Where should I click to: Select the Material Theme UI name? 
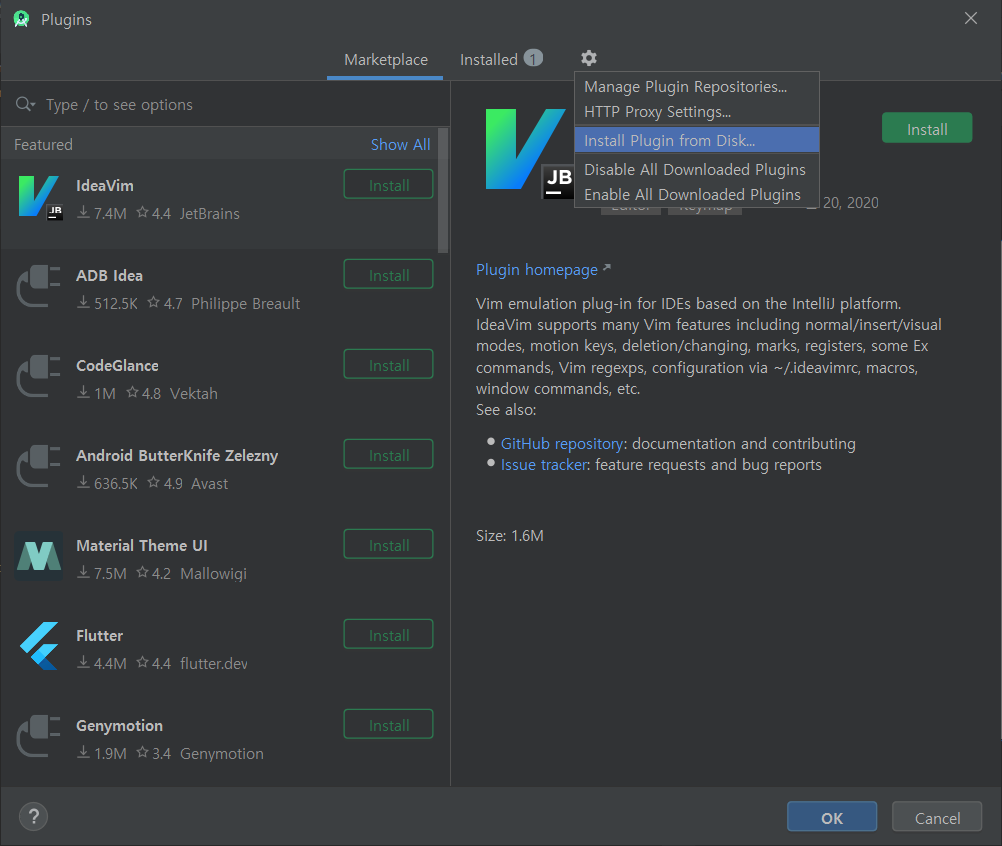[x=142, y=546]
